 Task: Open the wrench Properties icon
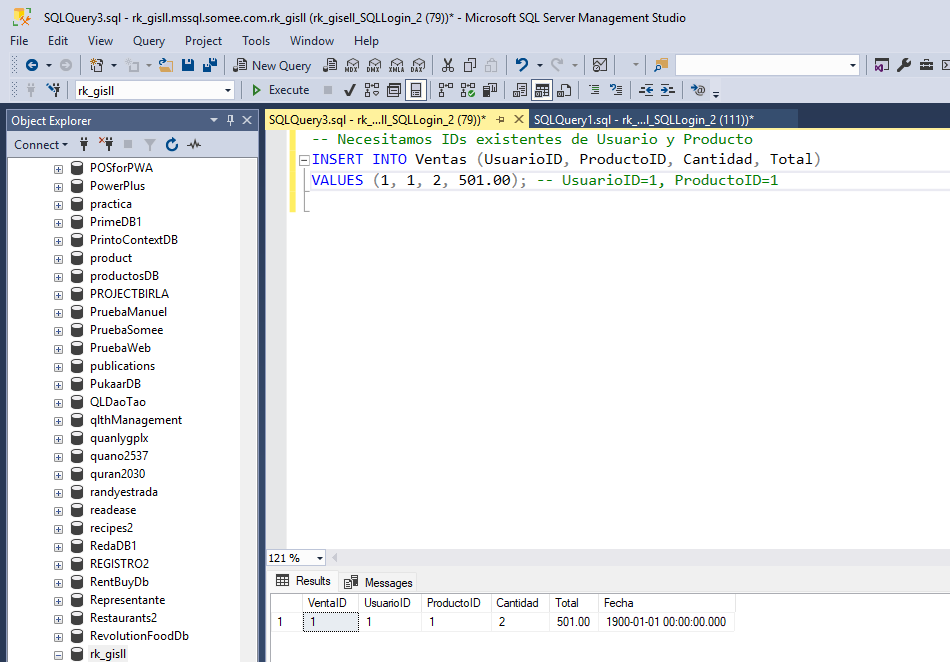[x=904, y=65]
